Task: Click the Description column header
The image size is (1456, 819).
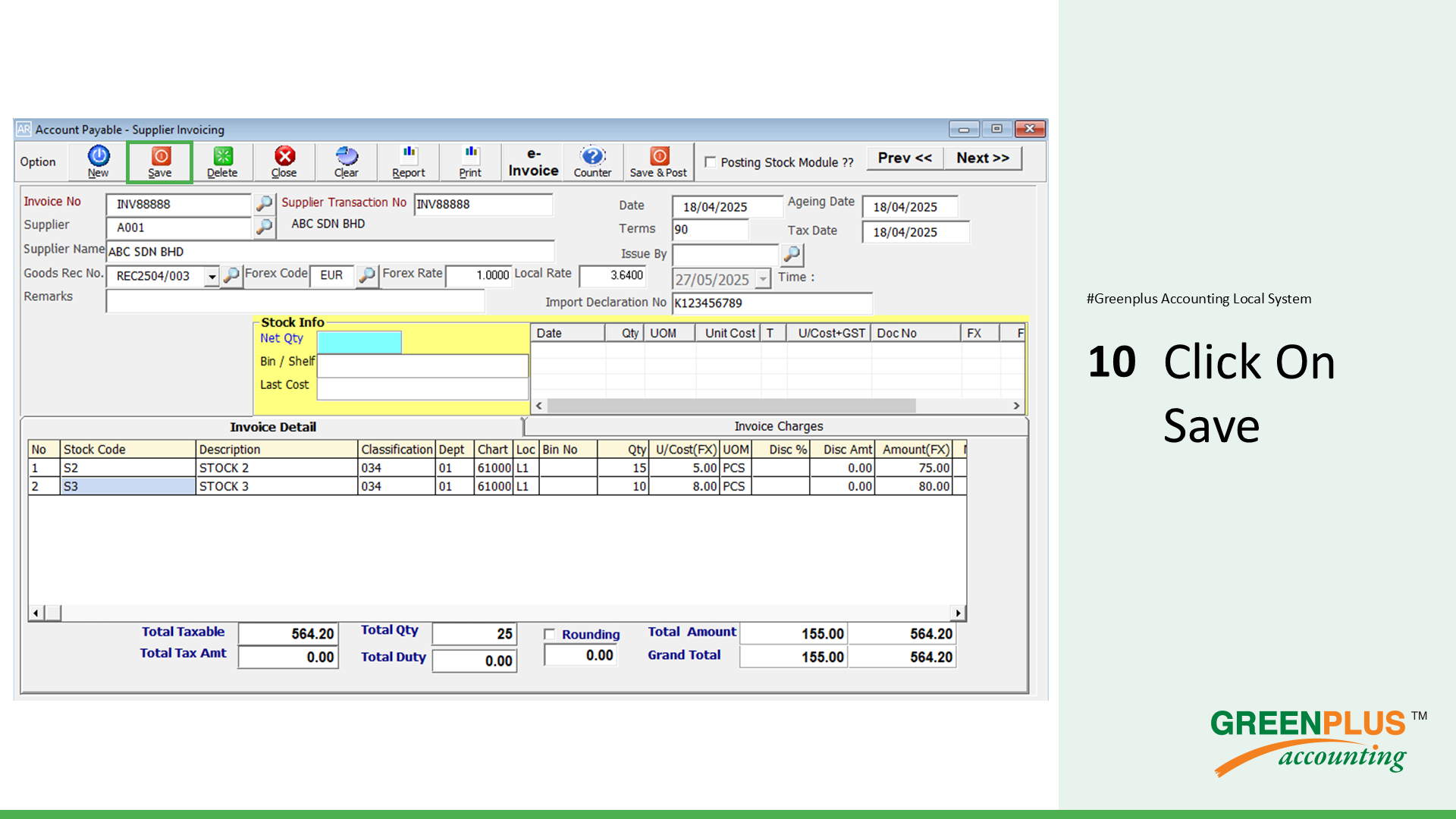Action: [x=276, y=450]
